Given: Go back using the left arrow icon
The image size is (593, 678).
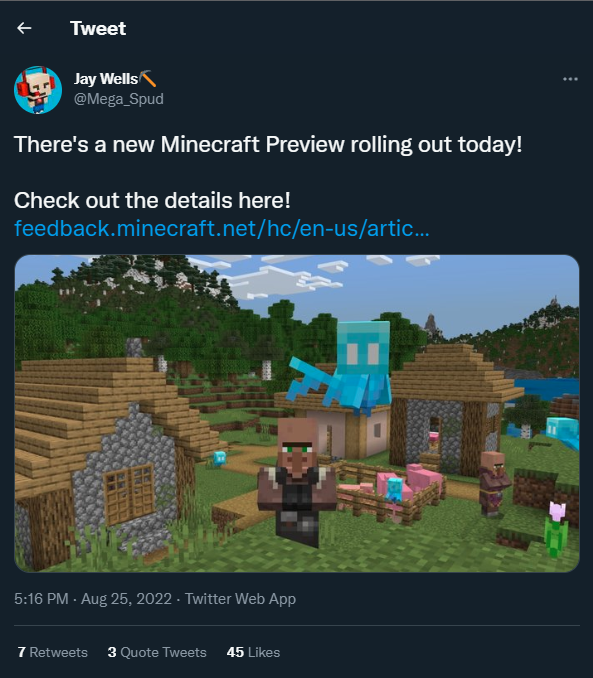Looking at the screenshot, I should click(24, 29).
